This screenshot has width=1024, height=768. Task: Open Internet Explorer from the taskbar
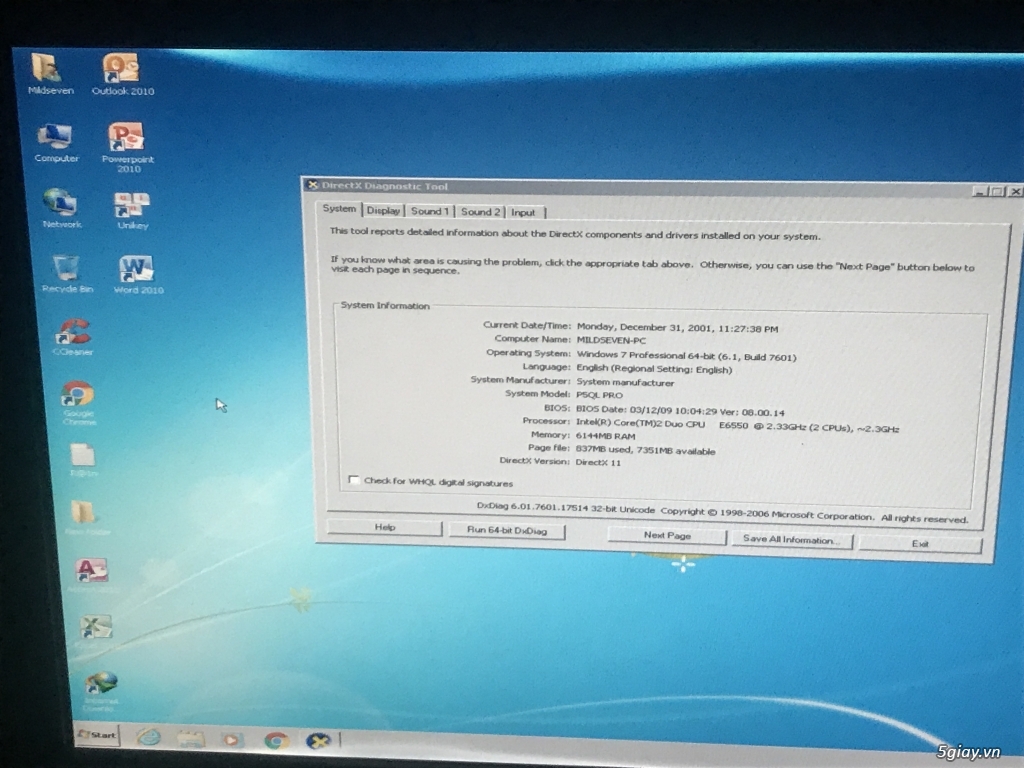pos(149,738)
